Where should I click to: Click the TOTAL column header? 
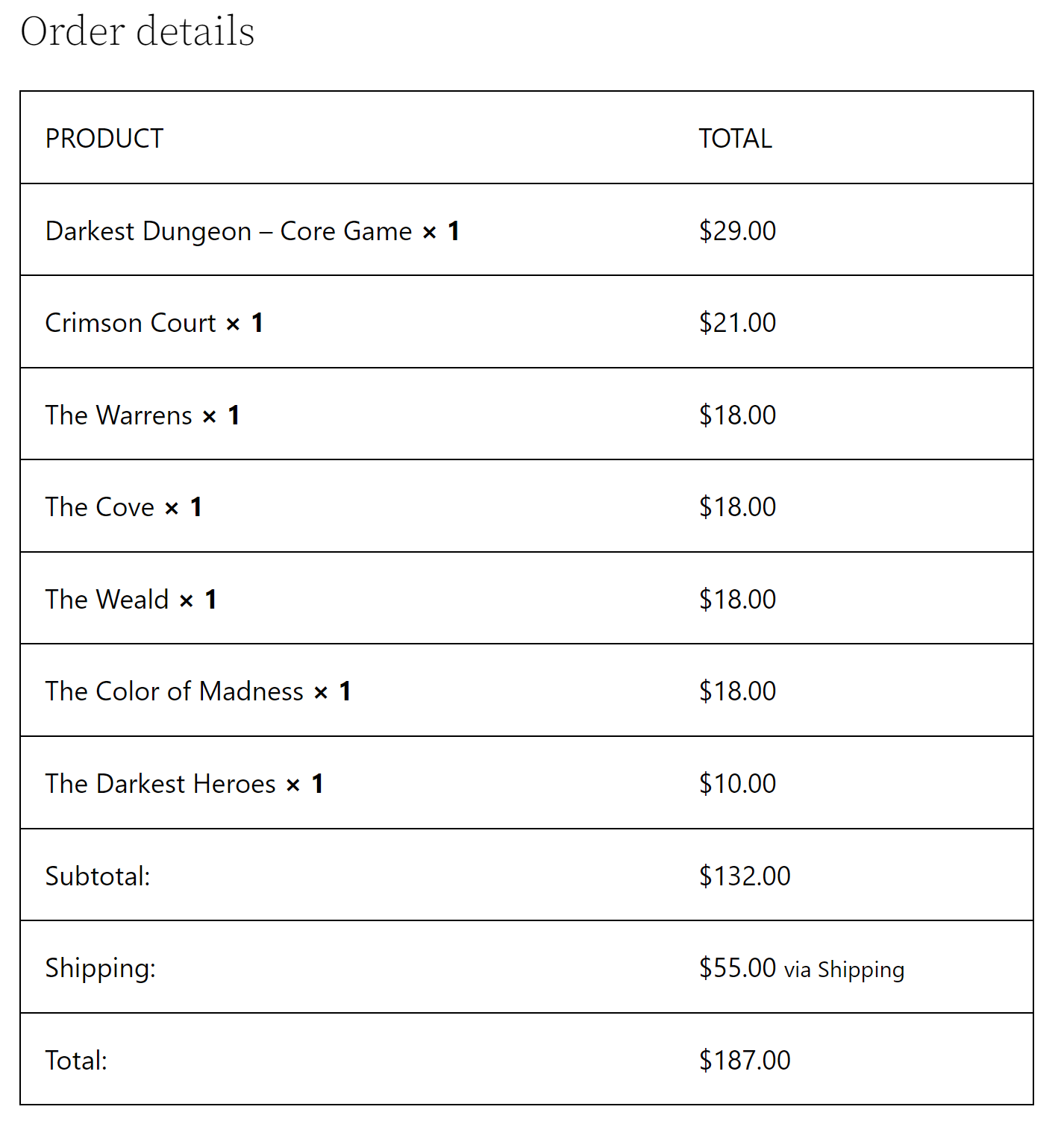point(735,139)
